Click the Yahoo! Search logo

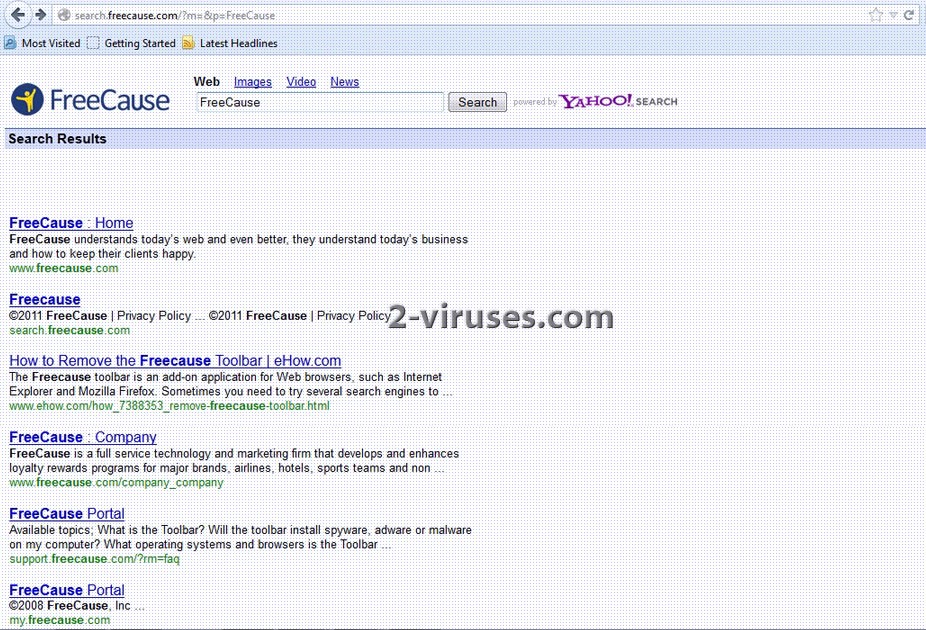point(618,101)
